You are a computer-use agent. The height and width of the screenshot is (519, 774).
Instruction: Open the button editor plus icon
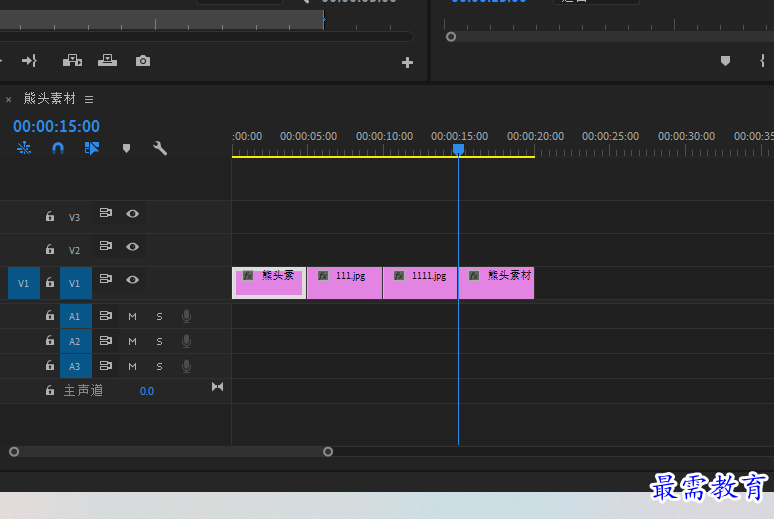tap(407, 63)
